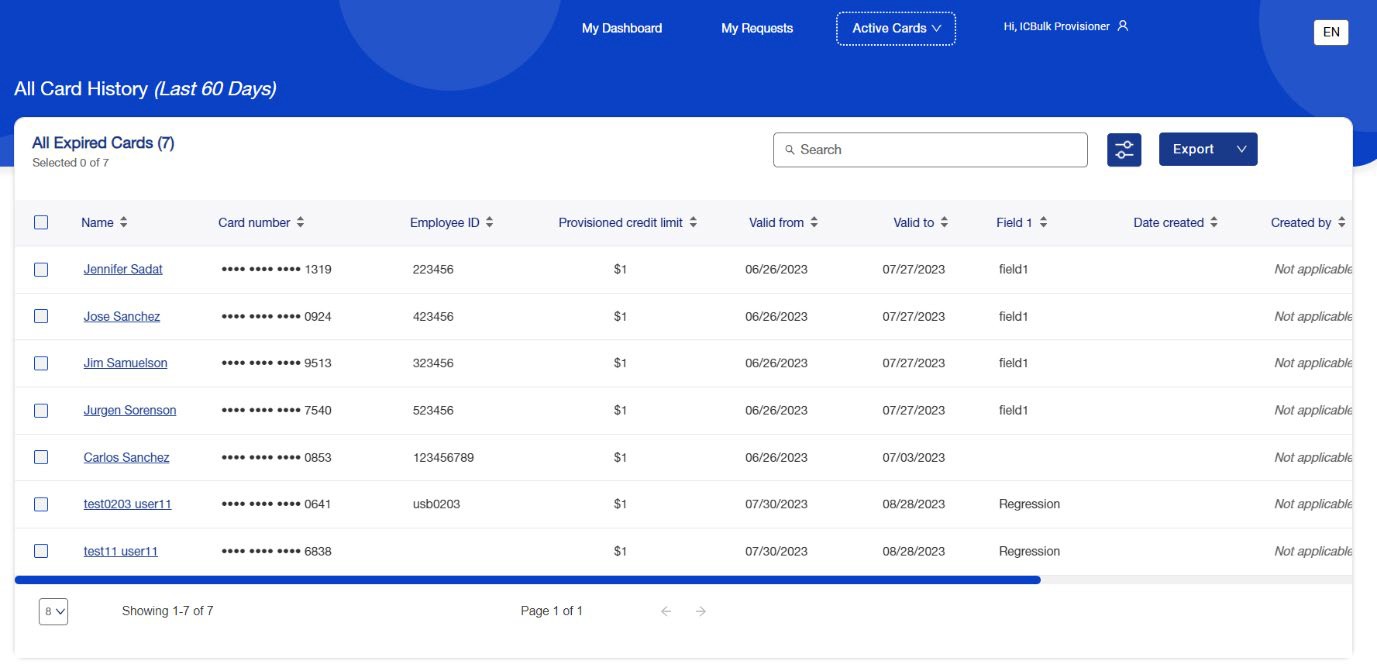
Task: Sort by Valid to column arrows
Action: pyautogui.click(x=944, y=223)
